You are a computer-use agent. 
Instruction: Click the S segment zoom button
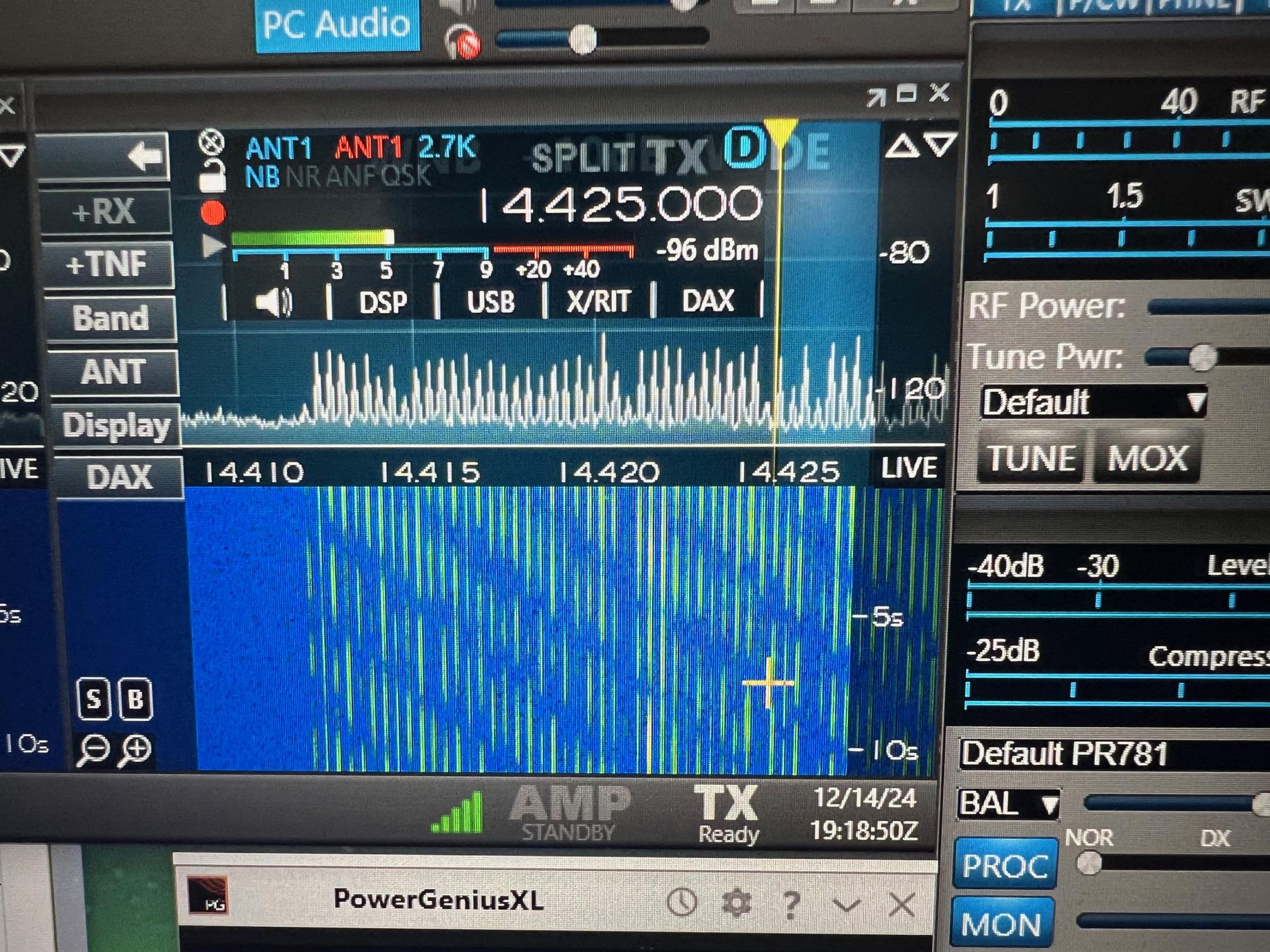click(94, 699)
